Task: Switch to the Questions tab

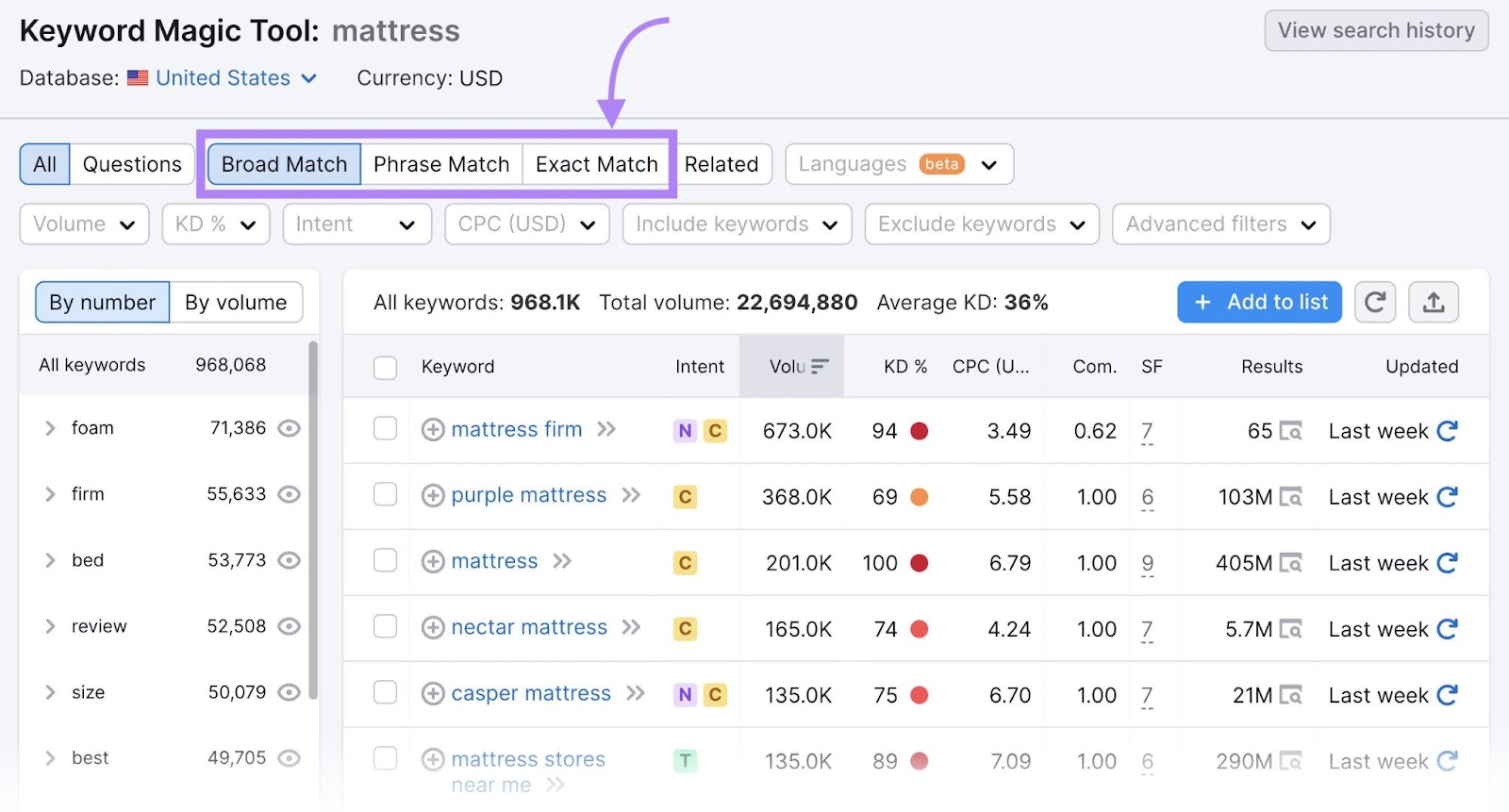Action: (132, 164)
